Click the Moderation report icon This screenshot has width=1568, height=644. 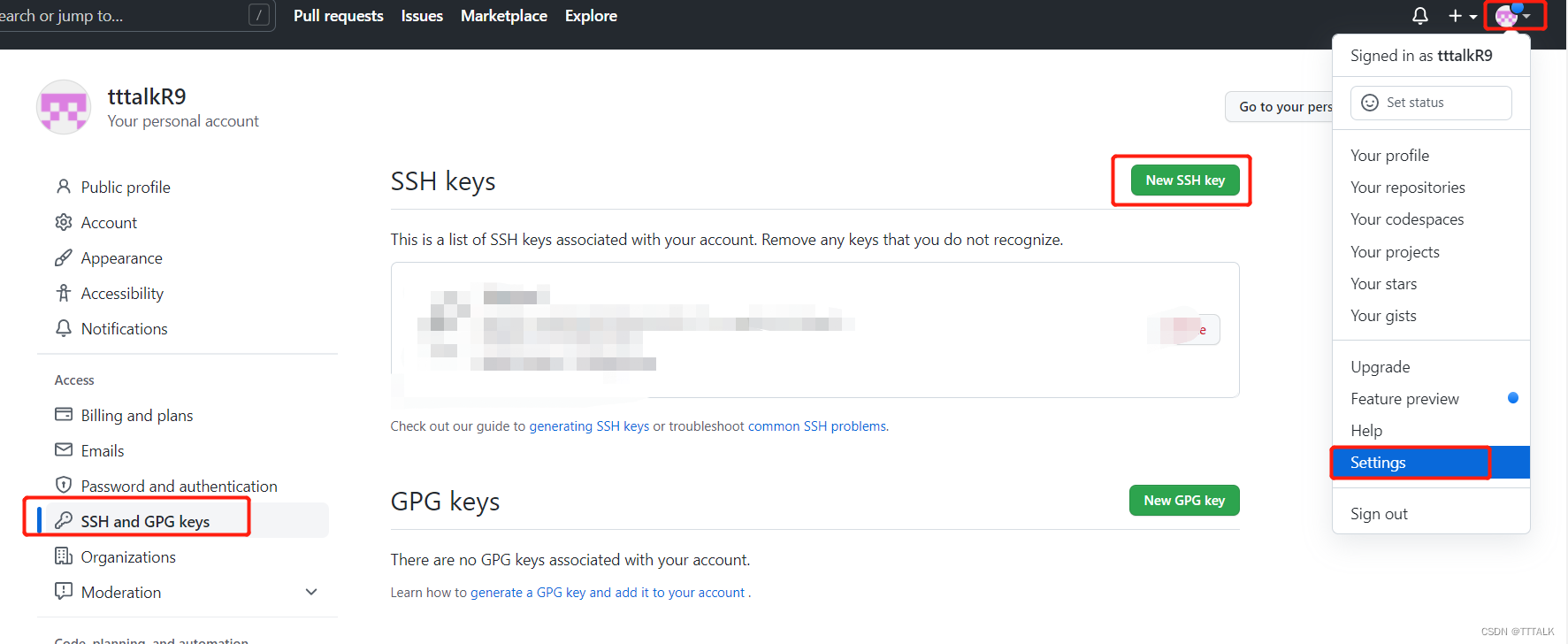pyautogui.click(x=64, y=591)
